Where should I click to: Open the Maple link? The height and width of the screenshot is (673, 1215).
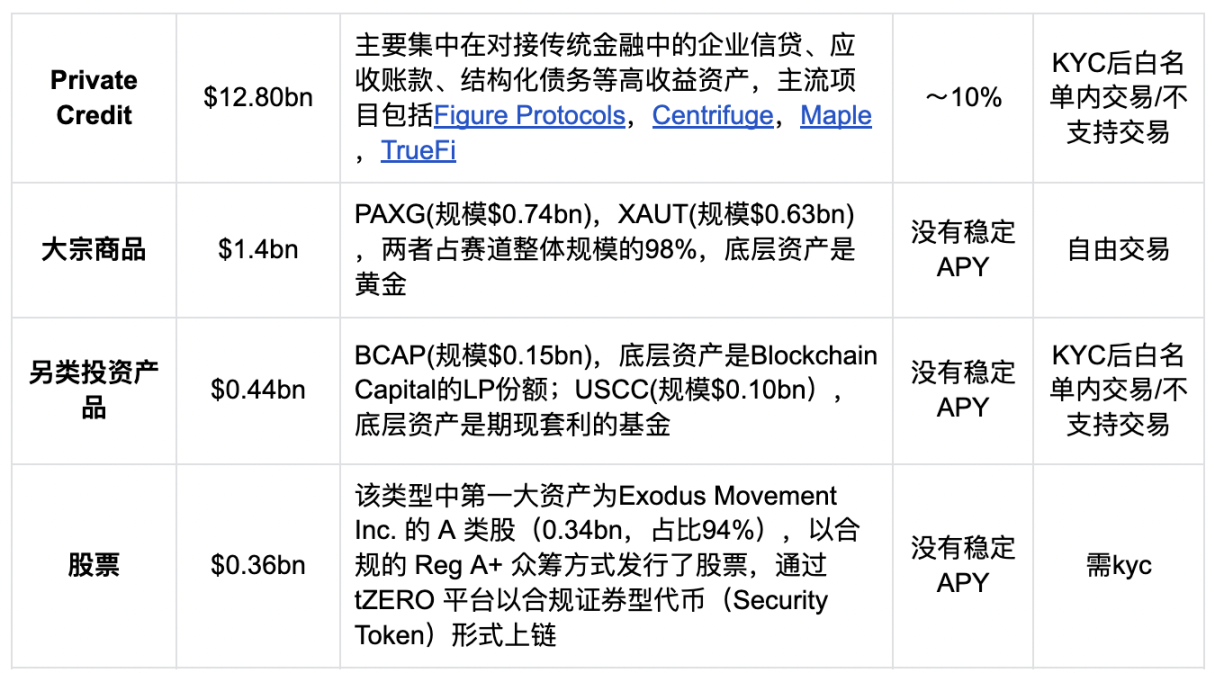(836, 116)
